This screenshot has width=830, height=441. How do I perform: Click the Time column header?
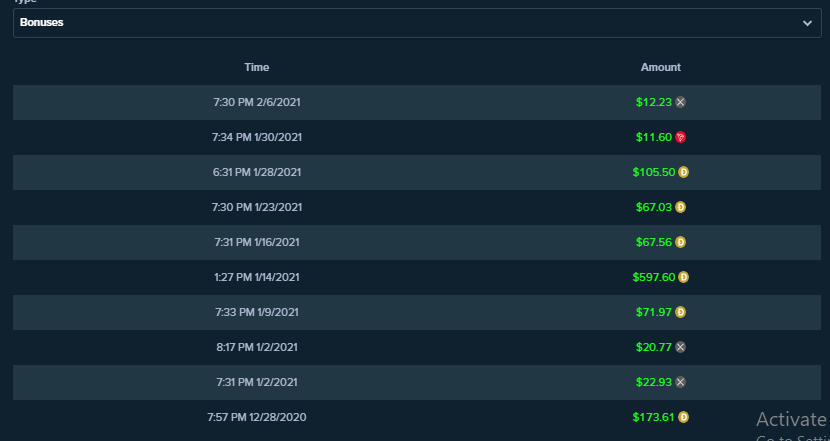[257, 67]
